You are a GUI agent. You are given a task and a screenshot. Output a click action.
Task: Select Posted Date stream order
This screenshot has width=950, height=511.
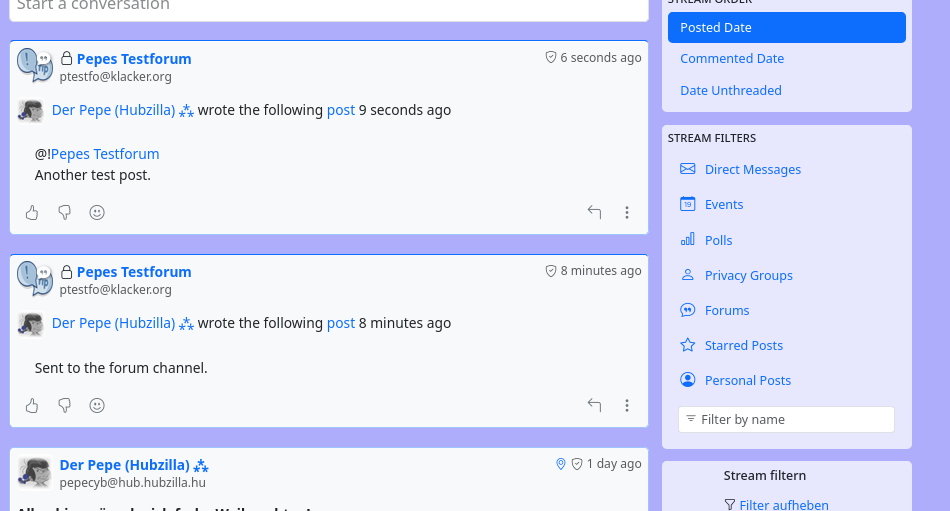(786, 28)
